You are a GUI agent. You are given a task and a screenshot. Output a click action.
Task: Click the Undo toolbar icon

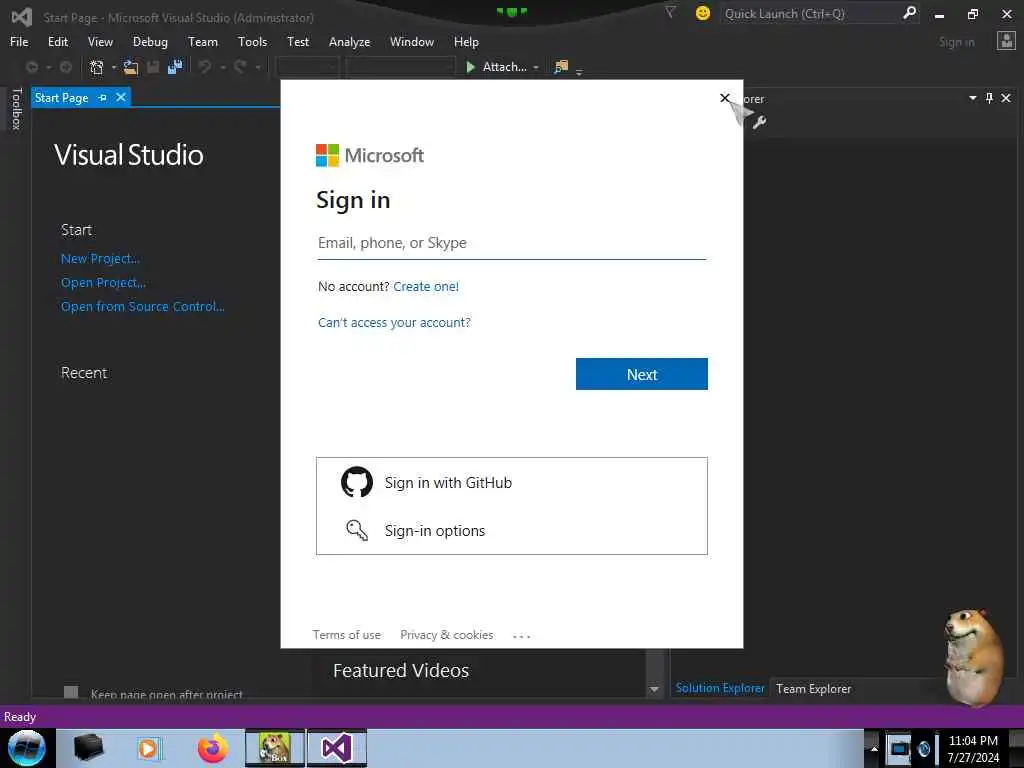(205, 67)
